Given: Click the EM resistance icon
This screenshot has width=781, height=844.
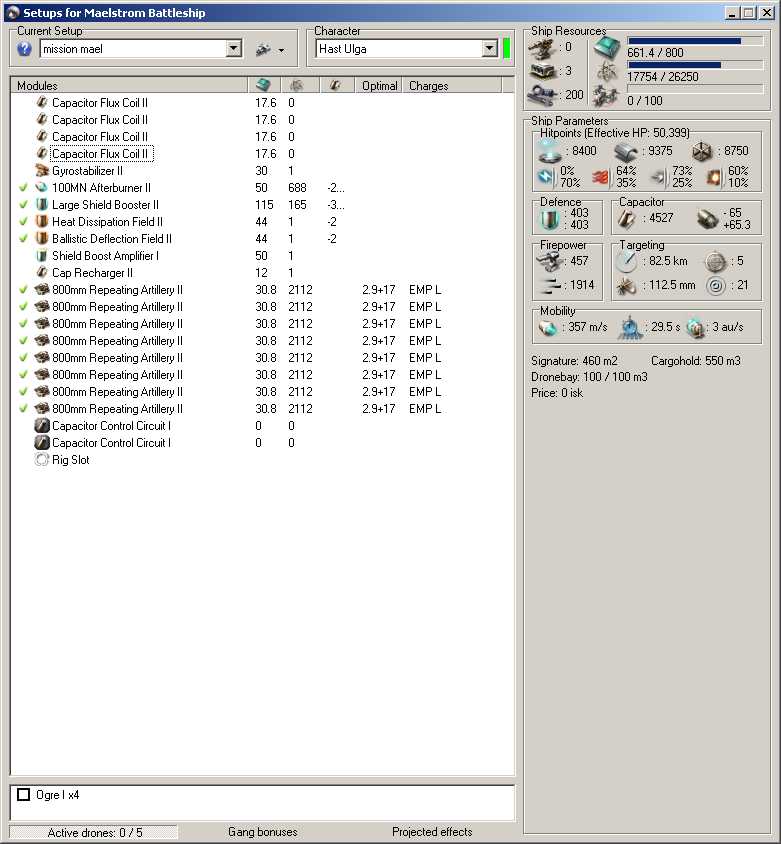Looking at the screenshot, I should (546, 176).
